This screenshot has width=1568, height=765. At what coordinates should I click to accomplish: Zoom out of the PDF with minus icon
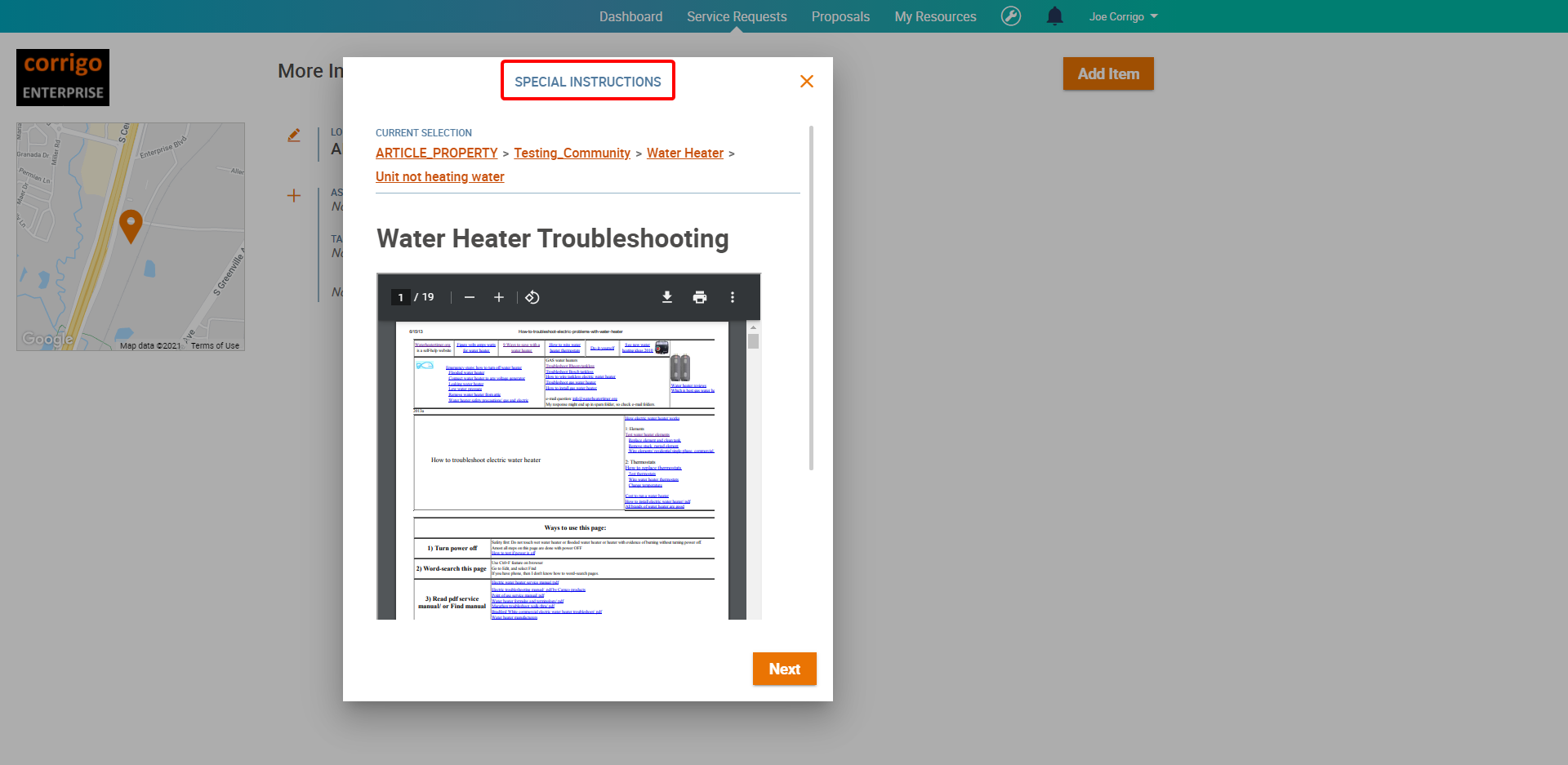469,297
